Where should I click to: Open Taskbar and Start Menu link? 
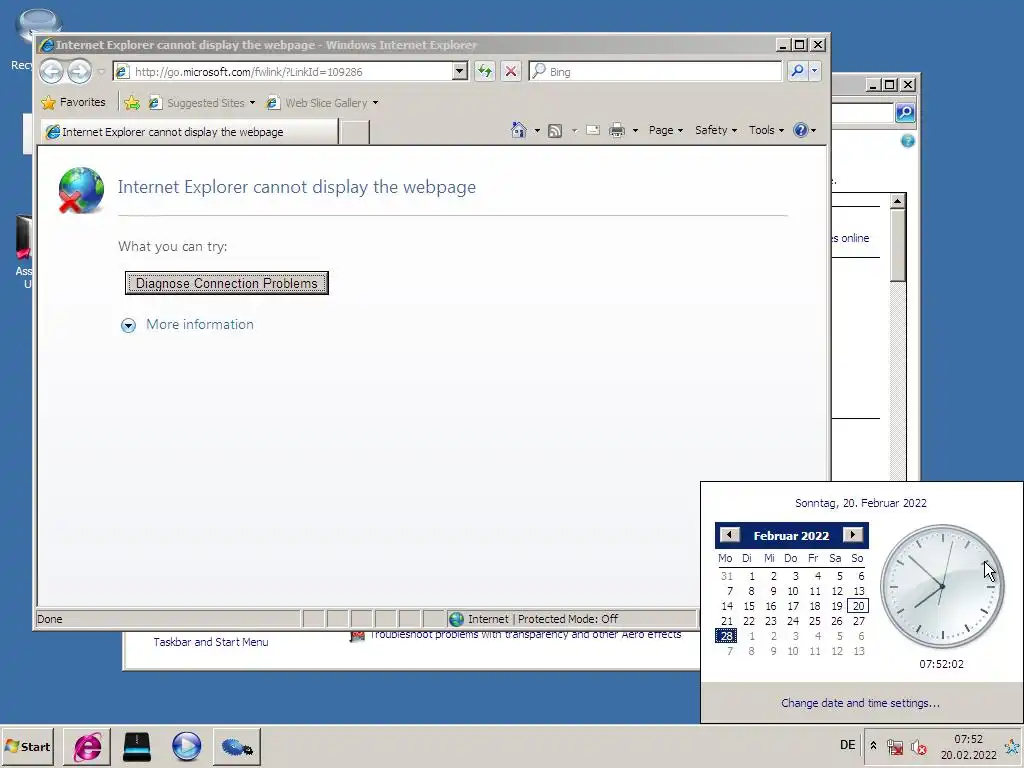click(211, 642)
